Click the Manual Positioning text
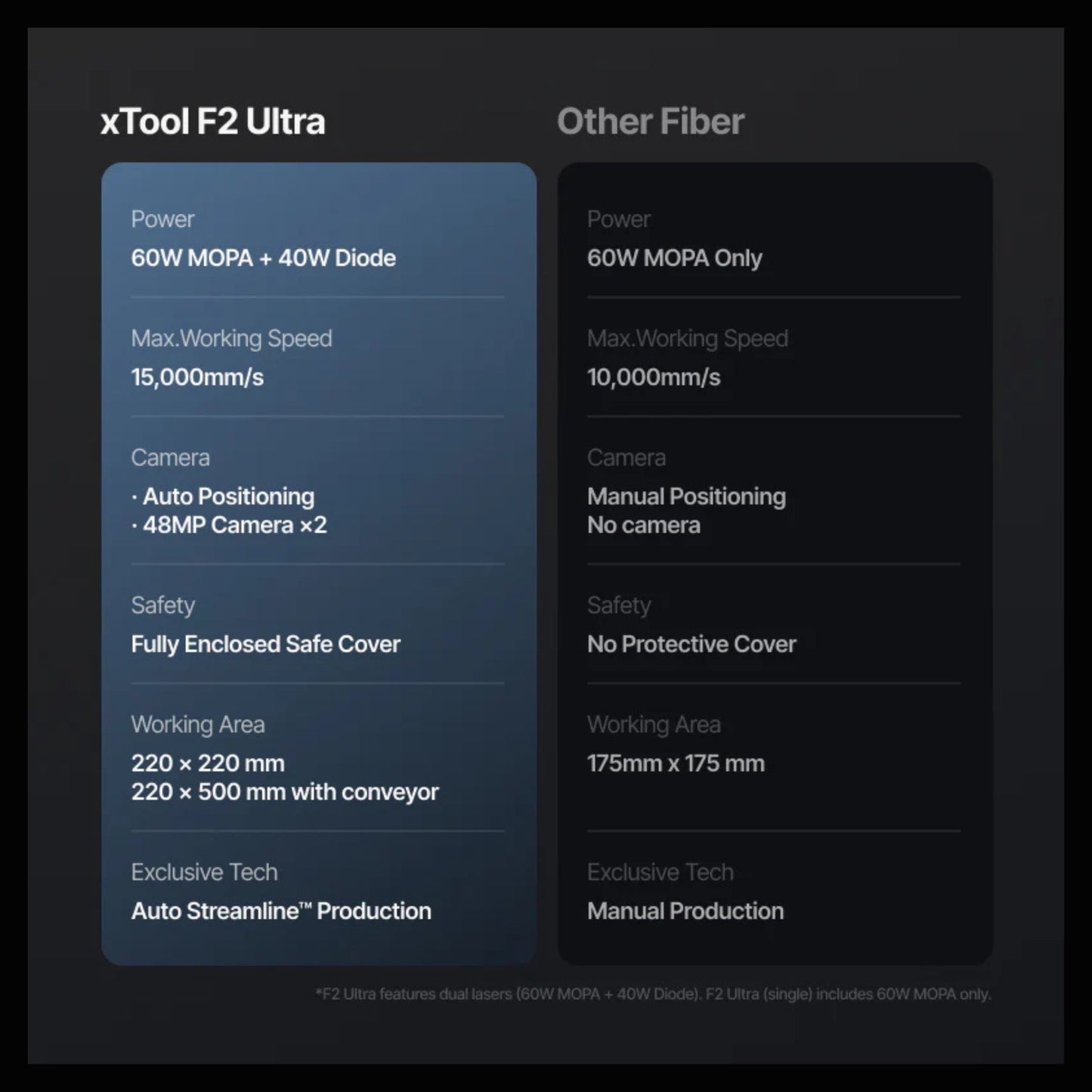 687,497
